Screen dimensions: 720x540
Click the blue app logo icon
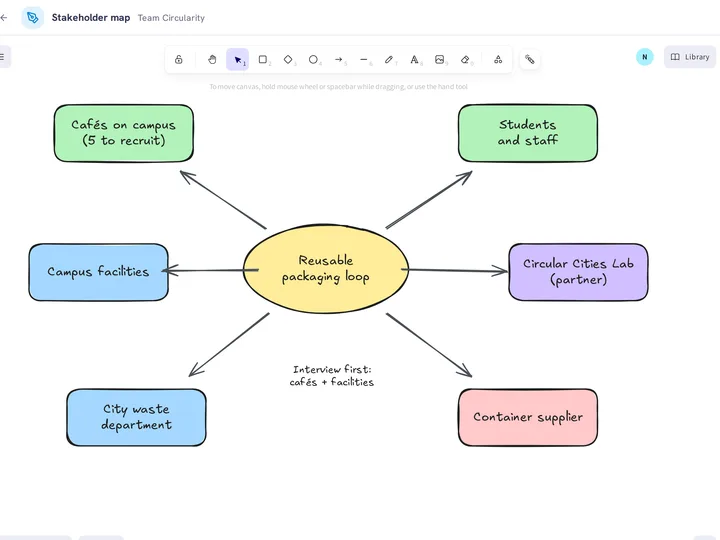pyautogui.click(x=33, y=17)
